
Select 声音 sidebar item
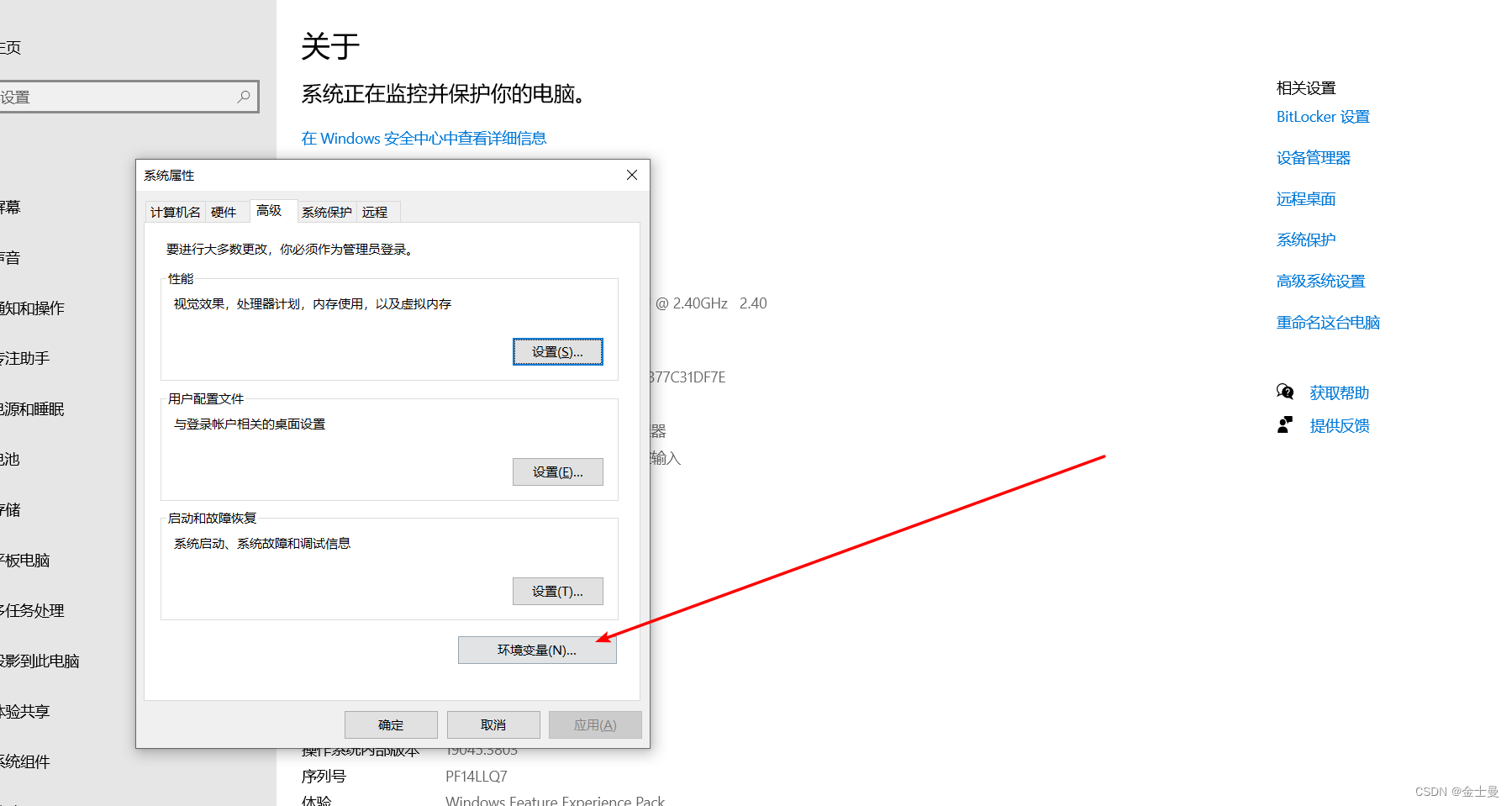(x=10, y=258)
